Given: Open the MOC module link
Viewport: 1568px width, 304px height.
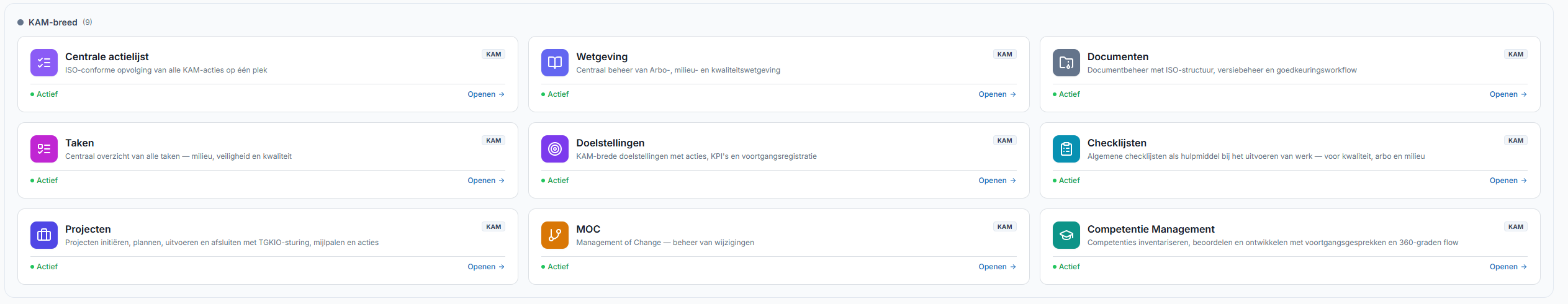Looking at the screenshot, I should (x=998, y=267).
